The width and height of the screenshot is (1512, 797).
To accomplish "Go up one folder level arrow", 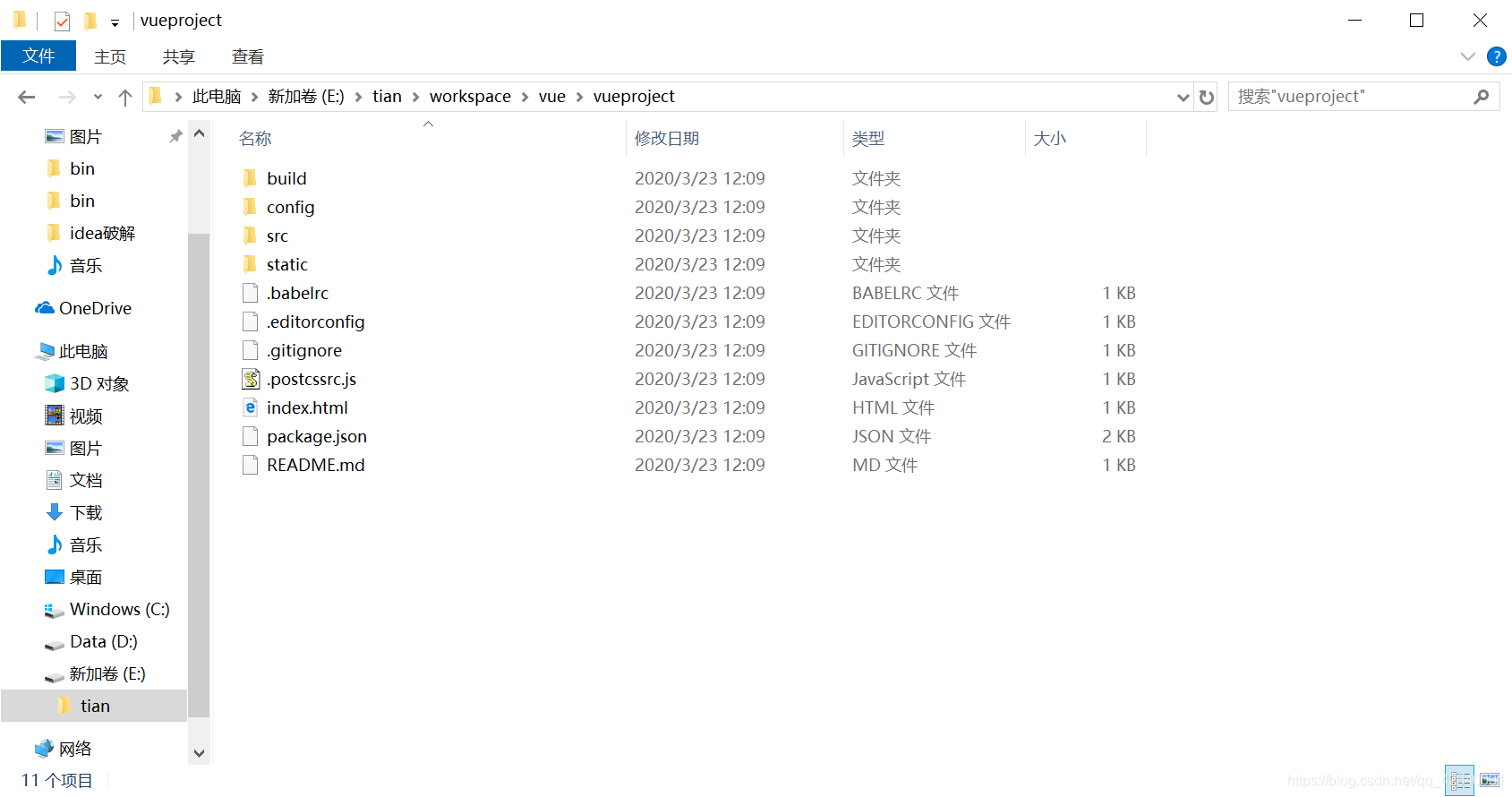I will pyautogui.click(x=125, y=97).
